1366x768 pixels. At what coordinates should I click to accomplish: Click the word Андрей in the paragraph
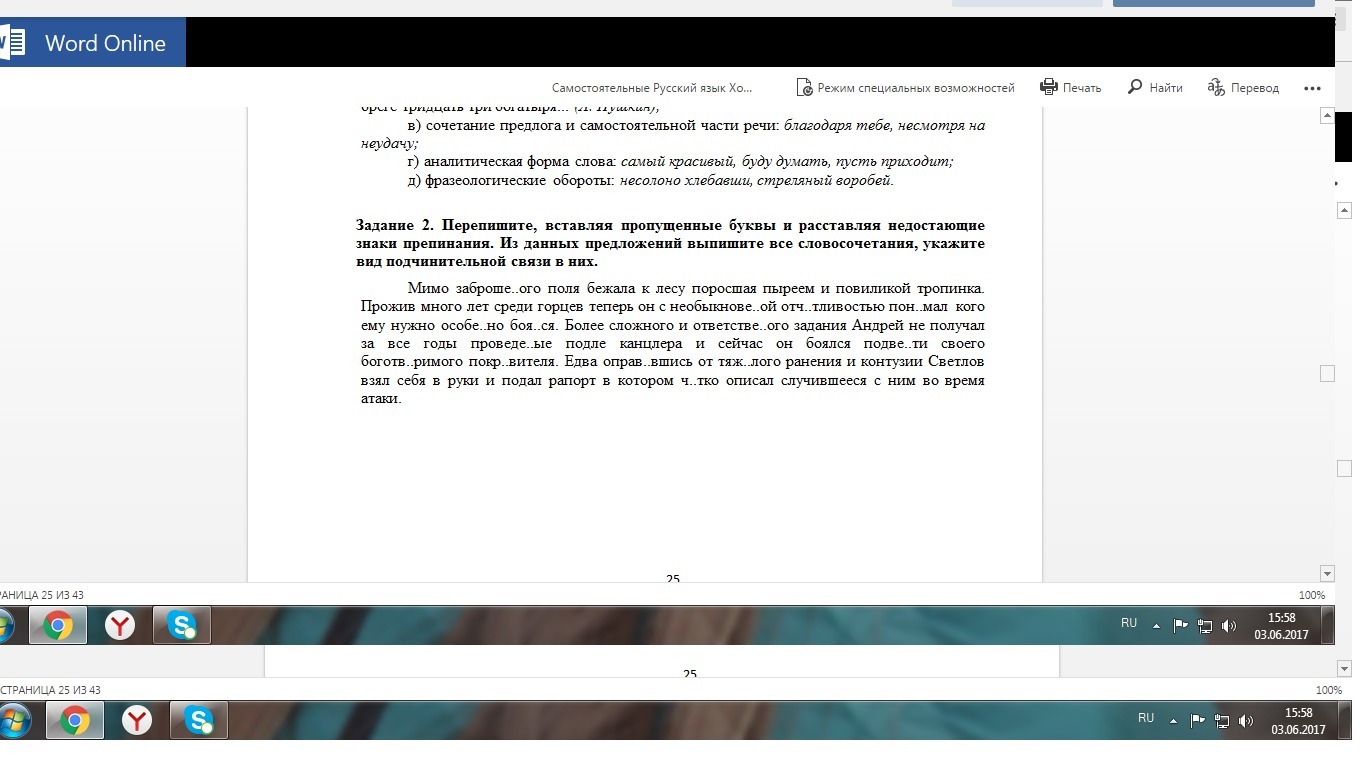pyautogui.click(x=877, y=325)
